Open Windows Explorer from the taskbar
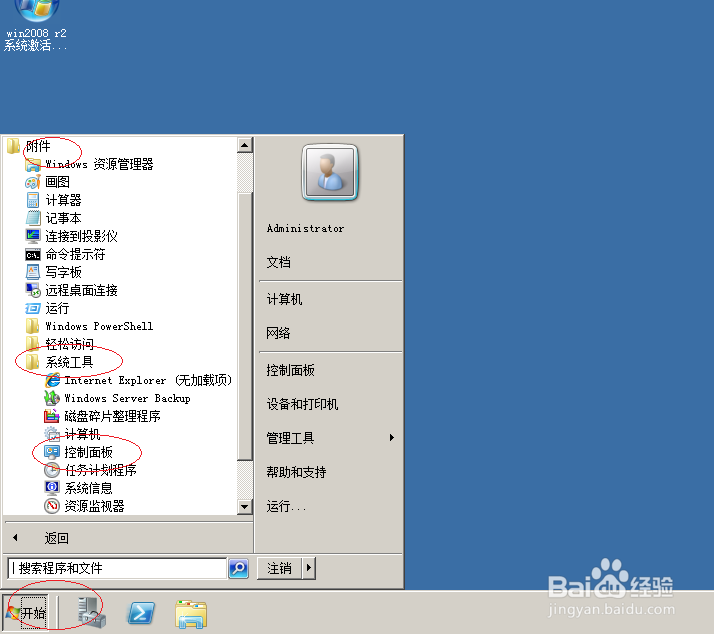714x634 pixels. (x=191, y=614)
